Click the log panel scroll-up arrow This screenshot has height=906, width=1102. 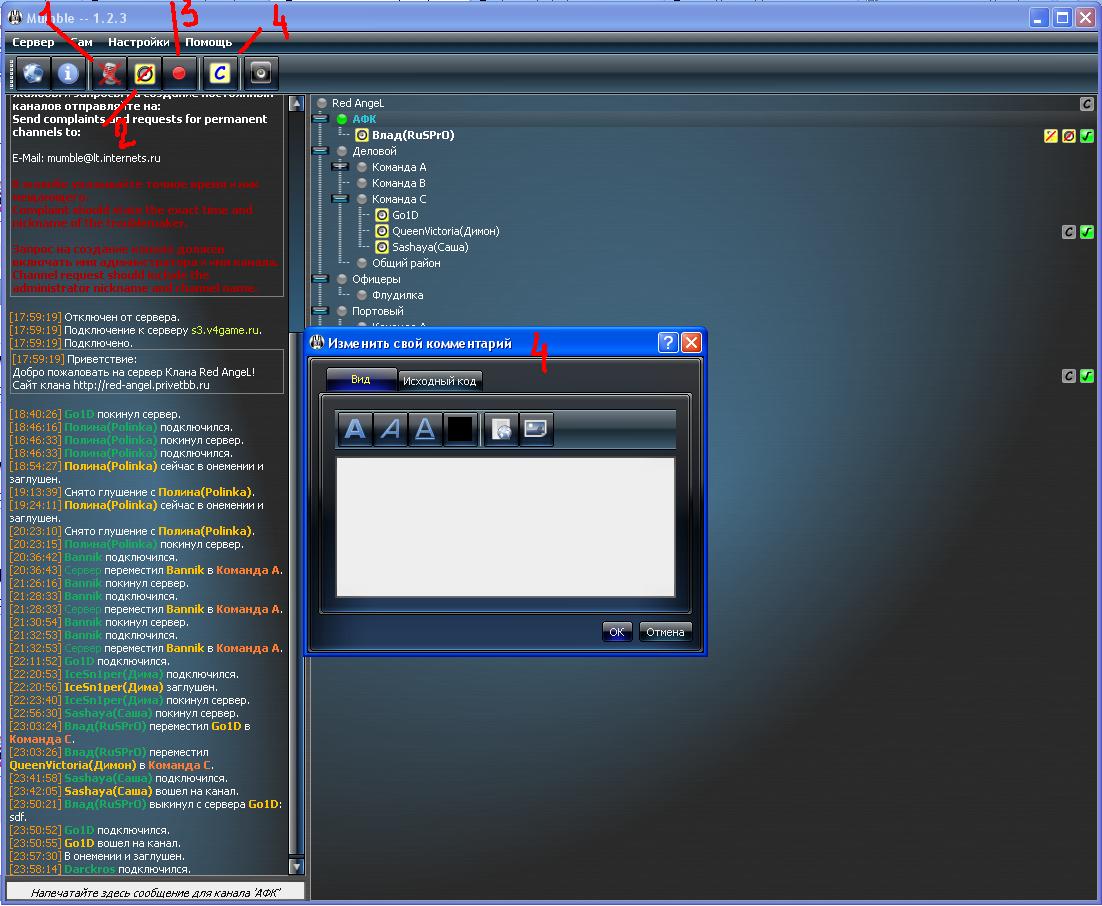click(297, 104)
